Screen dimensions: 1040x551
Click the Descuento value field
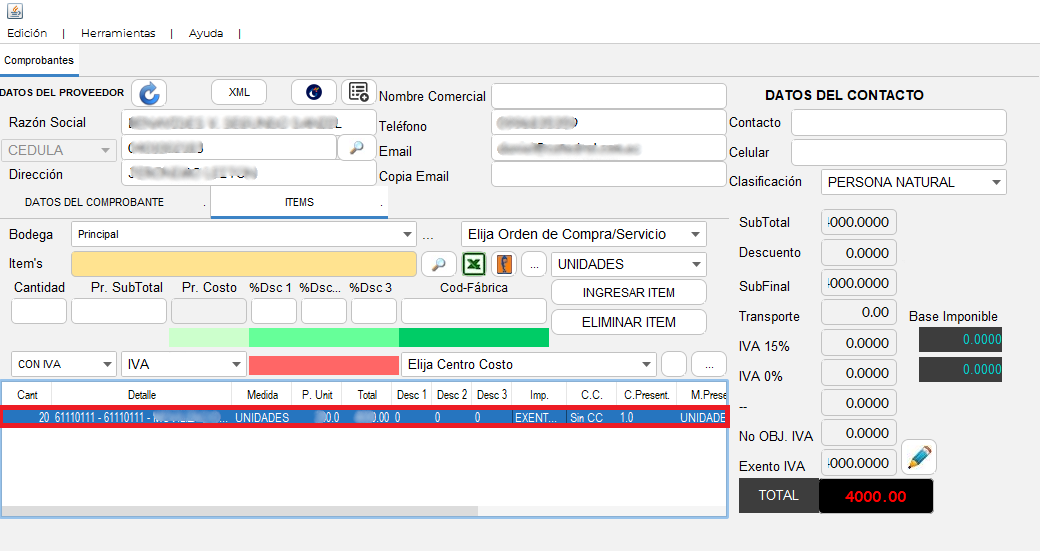859,253
